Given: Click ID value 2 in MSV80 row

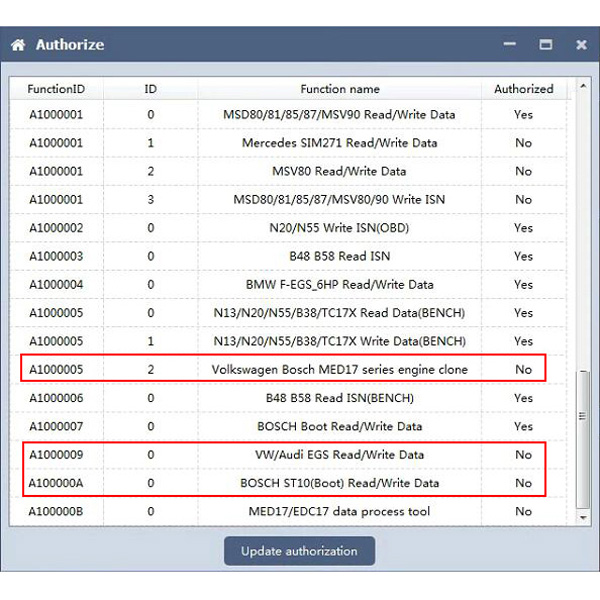Looking at the screenshot, I should coord(151,171).
